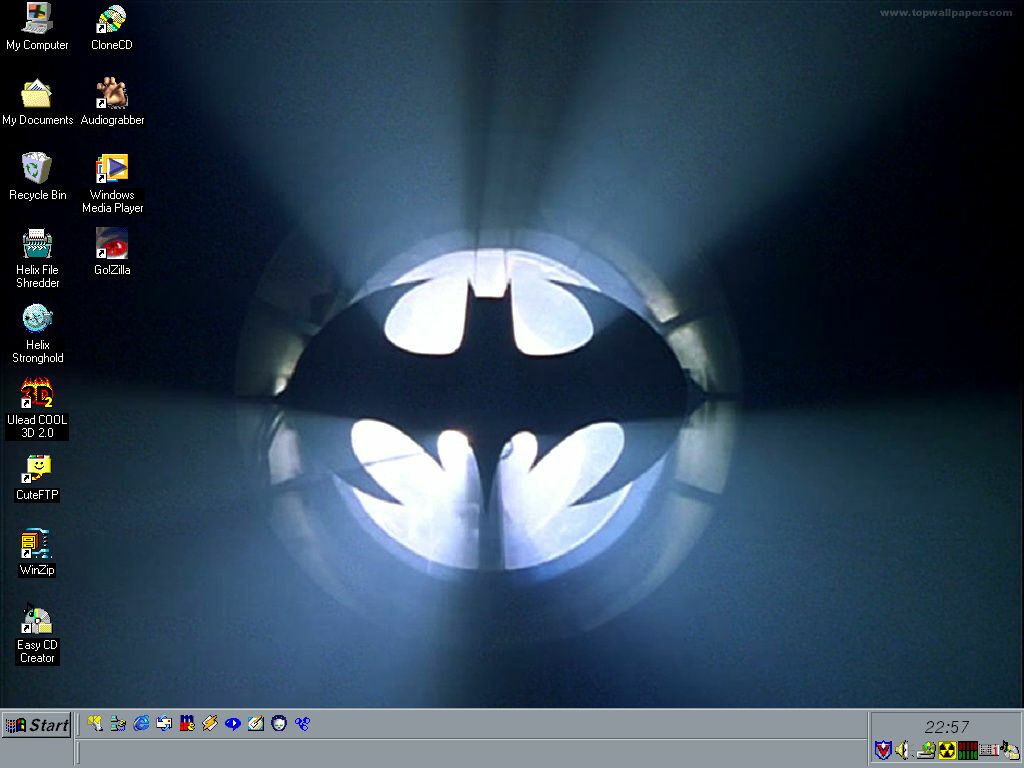Launch Audiograbber from the desktop
Image resolution: width=1024 pixels, height=768 pixels.
111,94
